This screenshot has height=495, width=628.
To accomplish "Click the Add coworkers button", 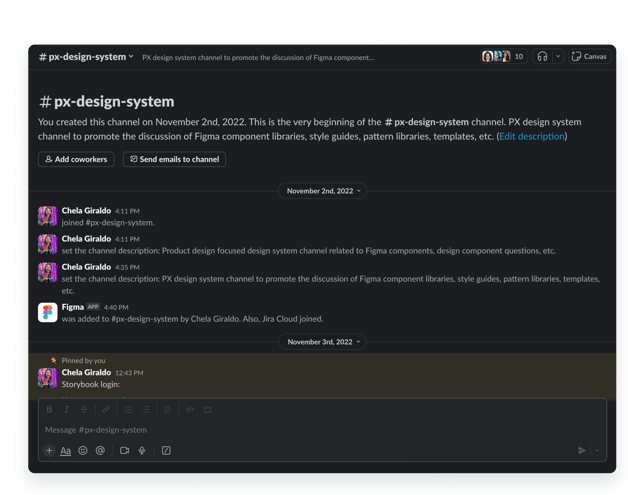I will pos(76,159).
